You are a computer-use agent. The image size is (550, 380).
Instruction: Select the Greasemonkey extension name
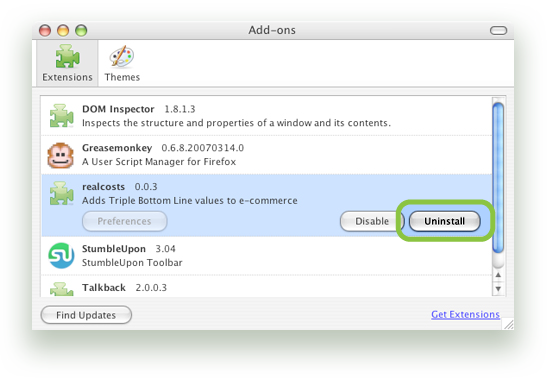[x=117, y=148]
